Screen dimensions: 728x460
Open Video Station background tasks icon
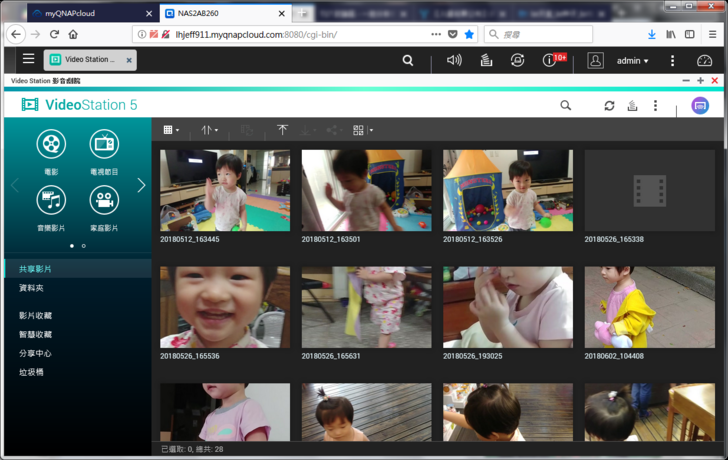[632, 106]
